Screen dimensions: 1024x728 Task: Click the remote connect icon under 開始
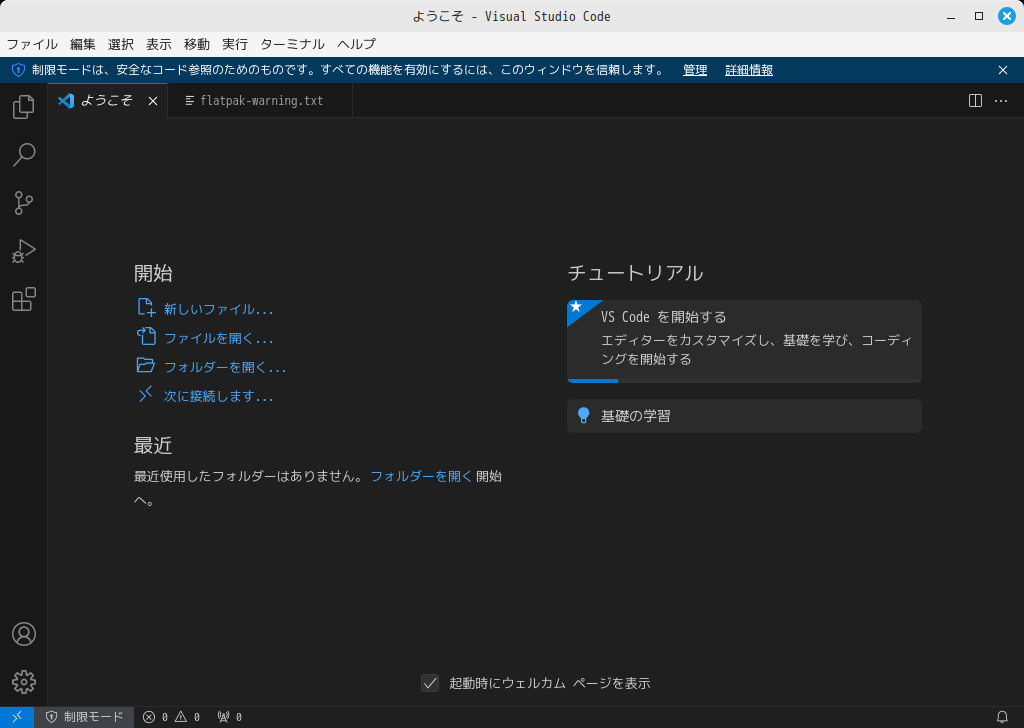click(x=146, y=394)
